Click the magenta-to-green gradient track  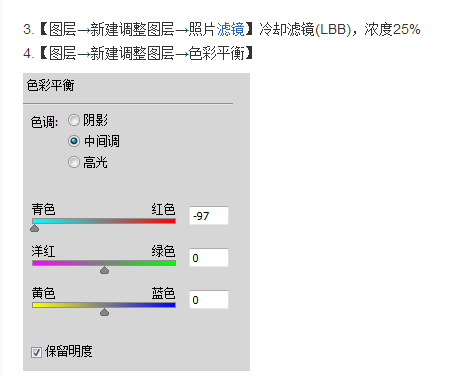click(x=104, y=263)
